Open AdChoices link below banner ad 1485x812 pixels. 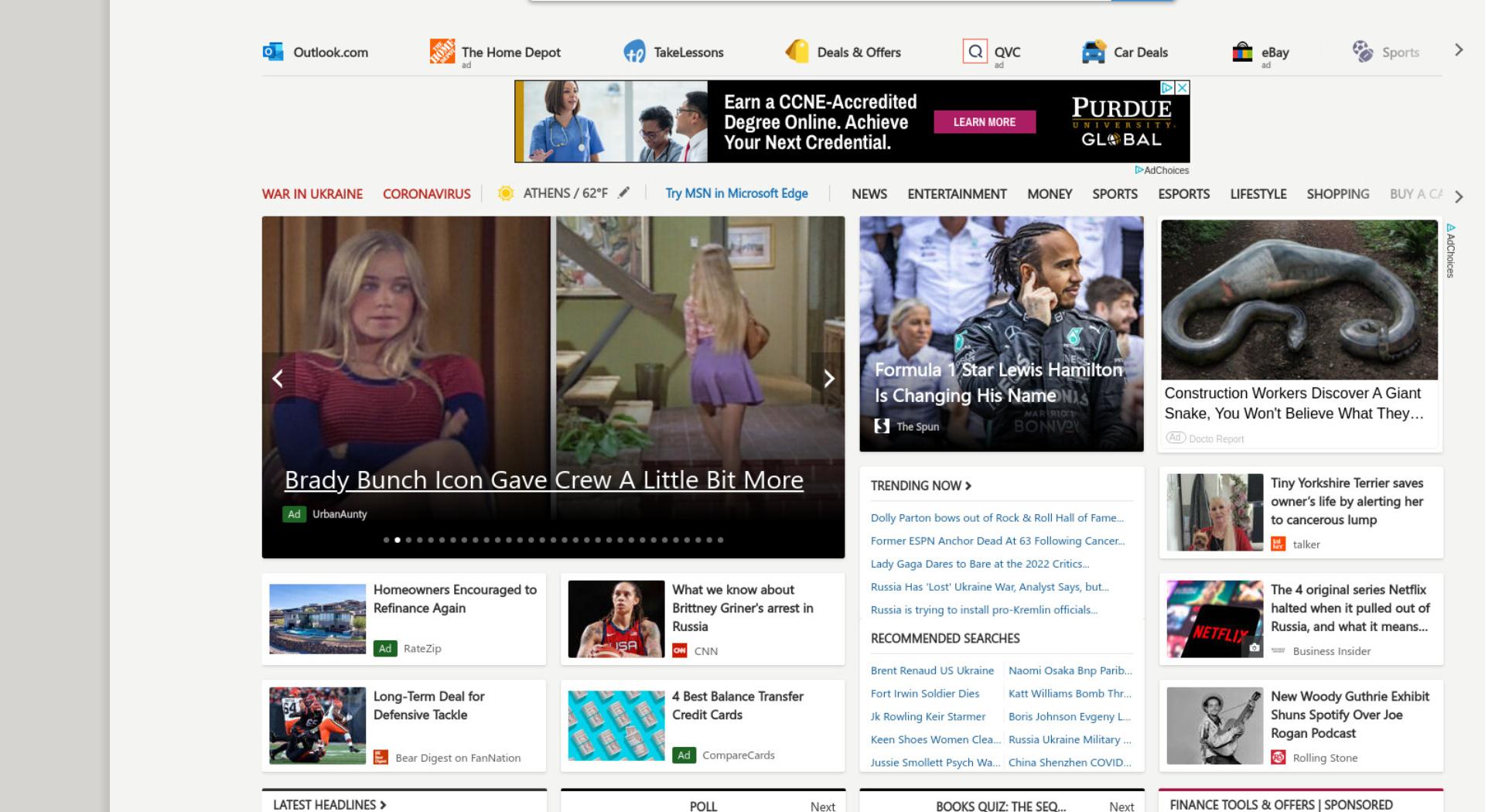pyautogui.click(x=1162, y=170)
